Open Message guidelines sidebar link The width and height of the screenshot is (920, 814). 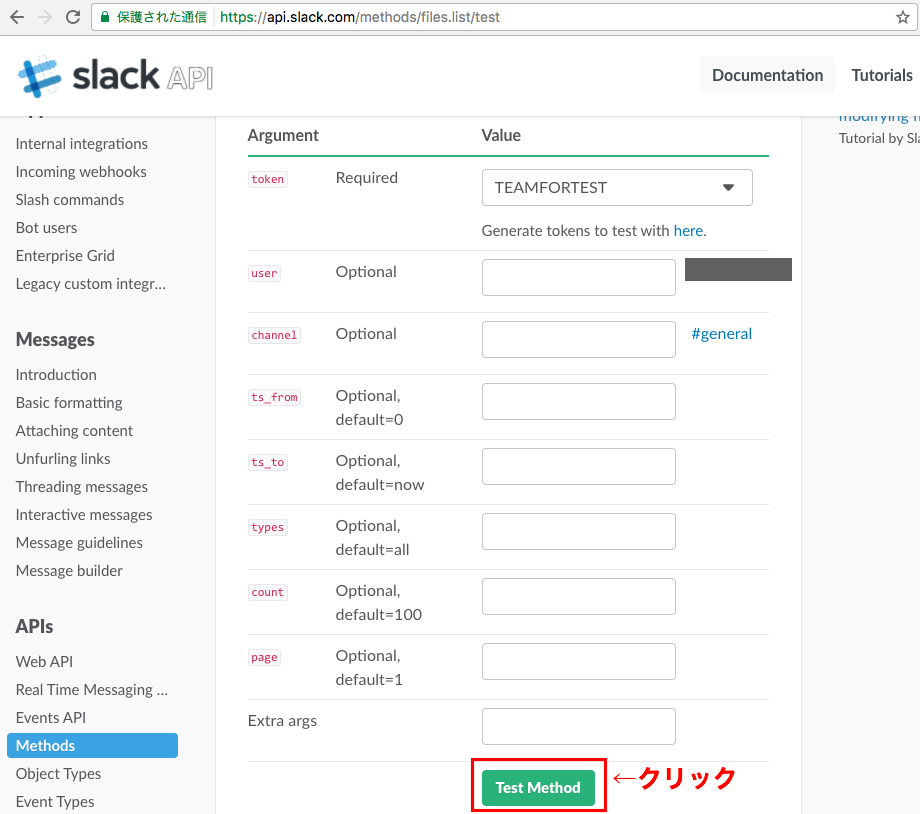[x=79, y=543]
